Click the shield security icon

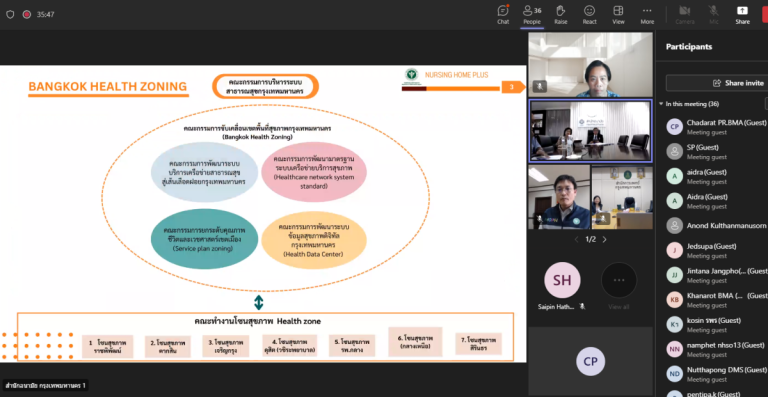pos(10,15)
